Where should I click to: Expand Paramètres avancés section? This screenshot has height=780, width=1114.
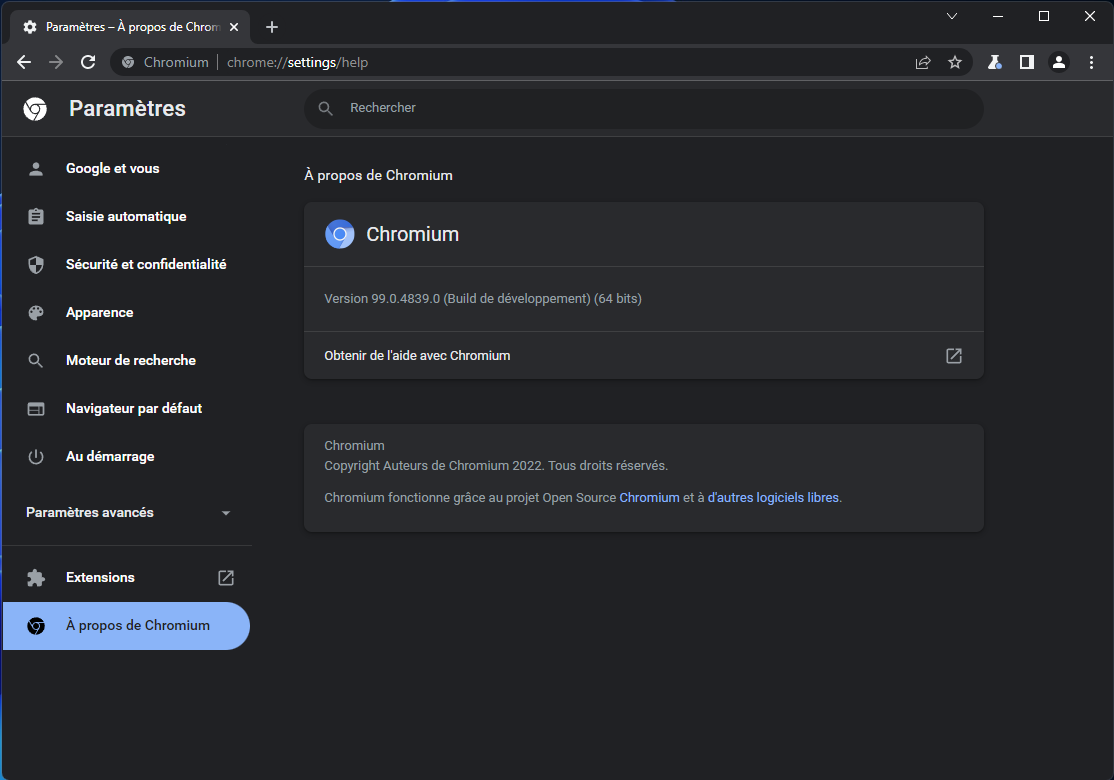(127, 512)
